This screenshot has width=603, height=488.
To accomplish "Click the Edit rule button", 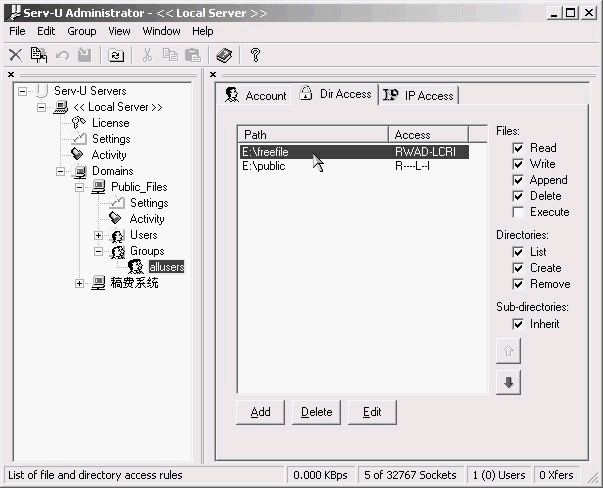I will click(372, 412).
